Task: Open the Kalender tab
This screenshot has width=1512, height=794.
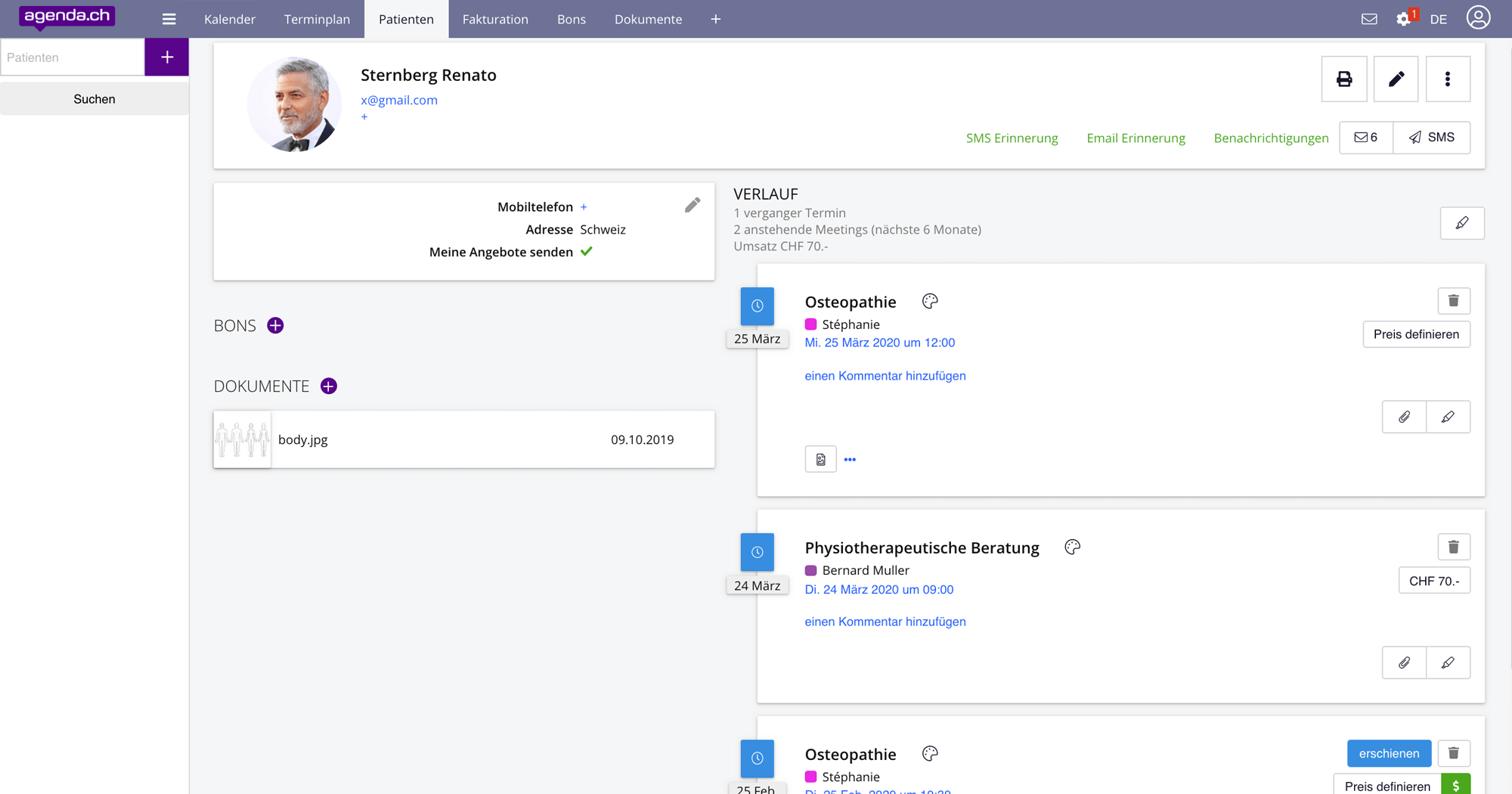Action: (230, 19)
